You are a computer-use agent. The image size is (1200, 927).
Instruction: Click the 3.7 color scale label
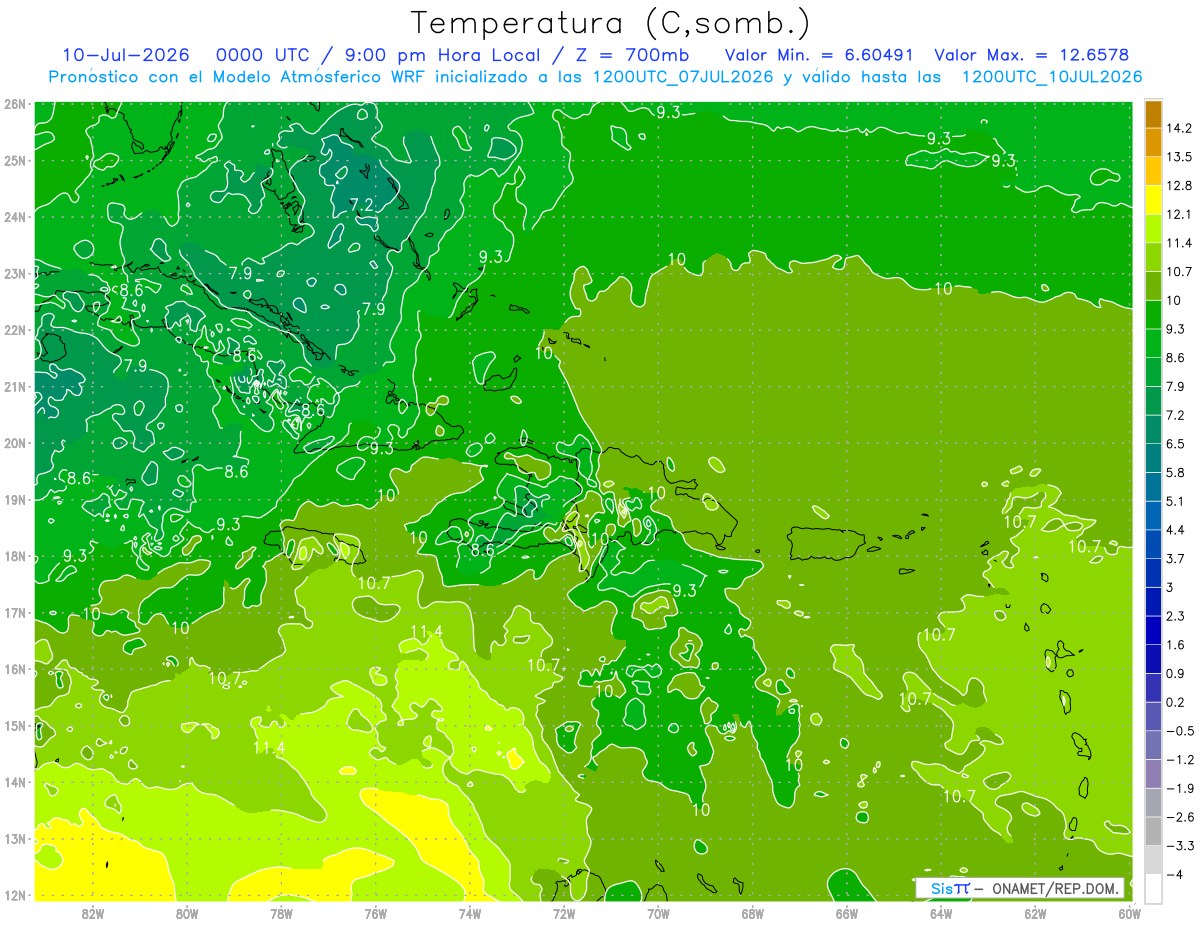1177,558
